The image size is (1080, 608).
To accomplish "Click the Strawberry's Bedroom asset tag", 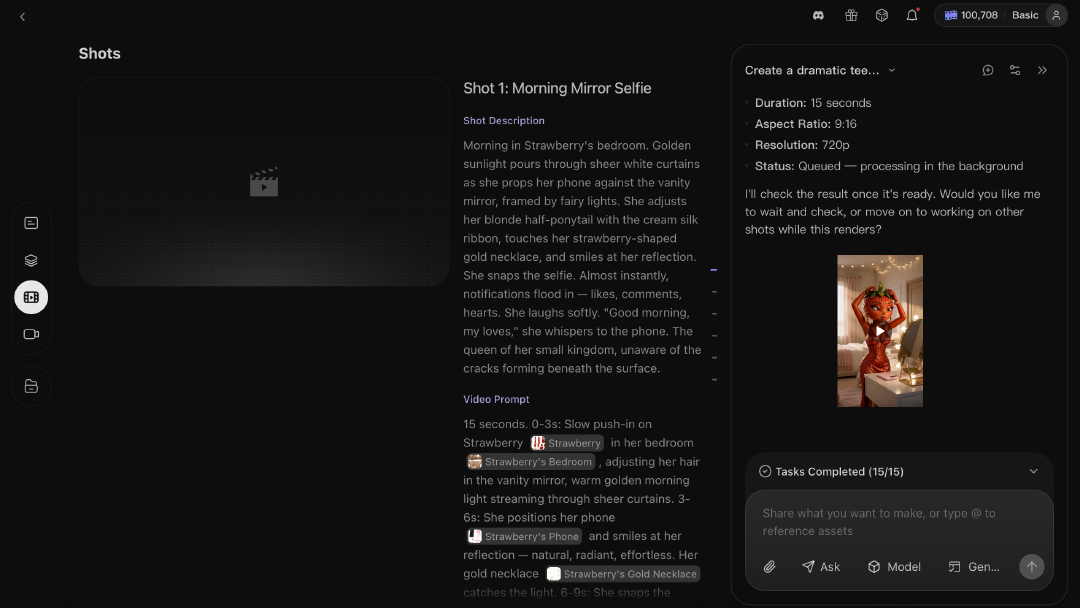I will [x=530, y=461].
